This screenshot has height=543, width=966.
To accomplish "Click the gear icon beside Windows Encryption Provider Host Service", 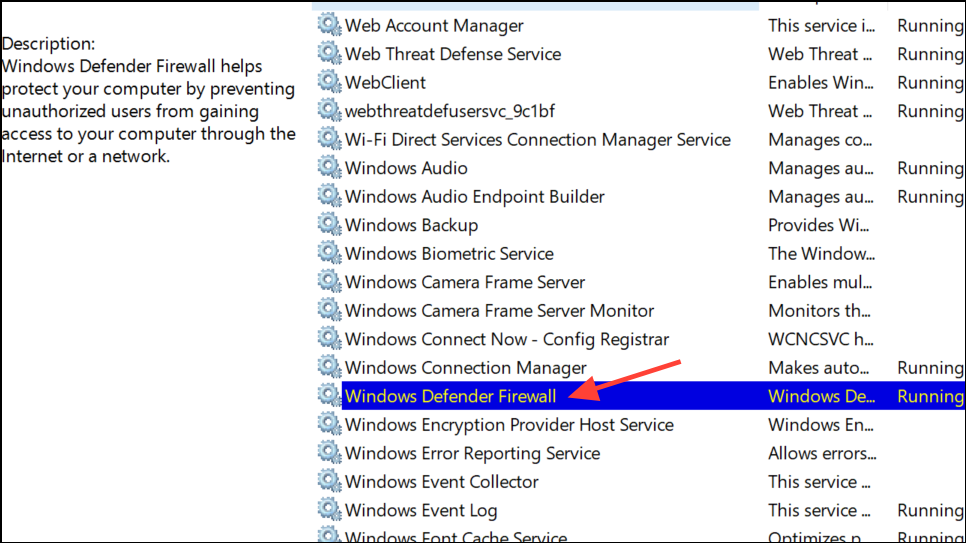I will tap(329, 424).
